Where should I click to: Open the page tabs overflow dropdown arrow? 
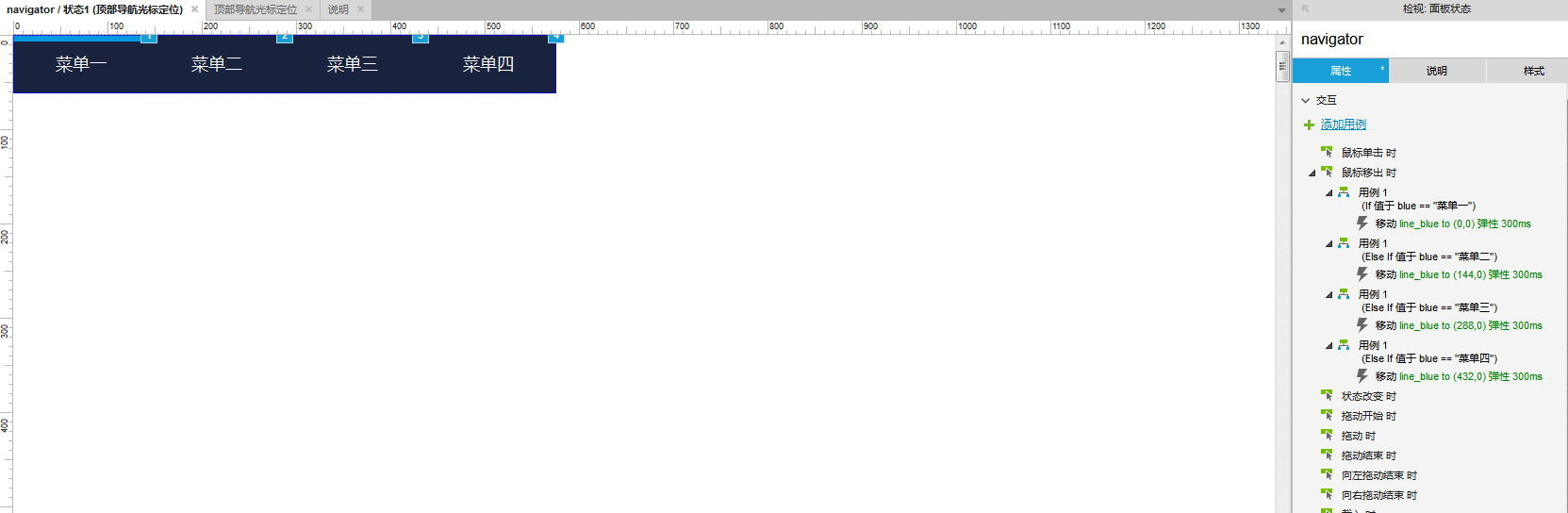click(1281, 10)
